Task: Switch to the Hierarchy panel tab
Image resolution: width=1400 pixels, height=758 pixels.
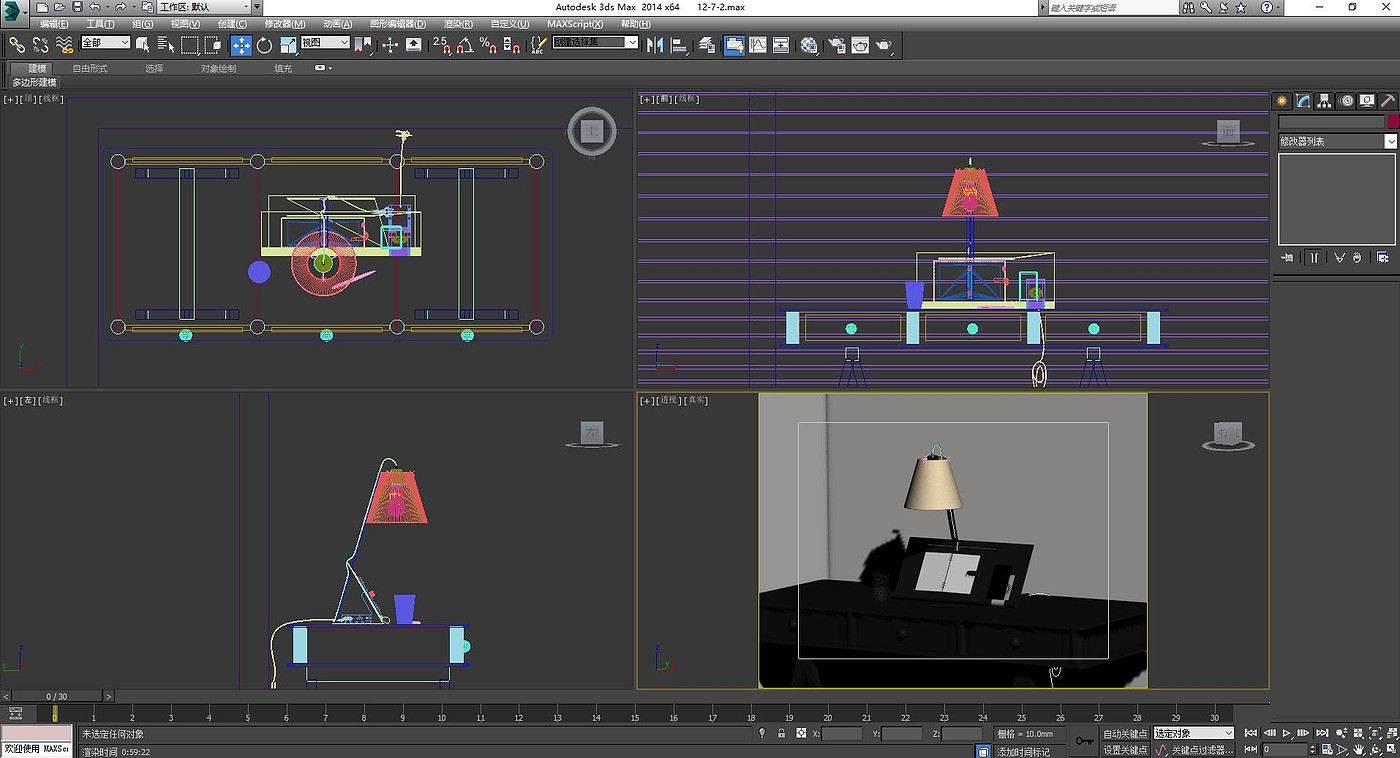Action: coord(1324,101)
